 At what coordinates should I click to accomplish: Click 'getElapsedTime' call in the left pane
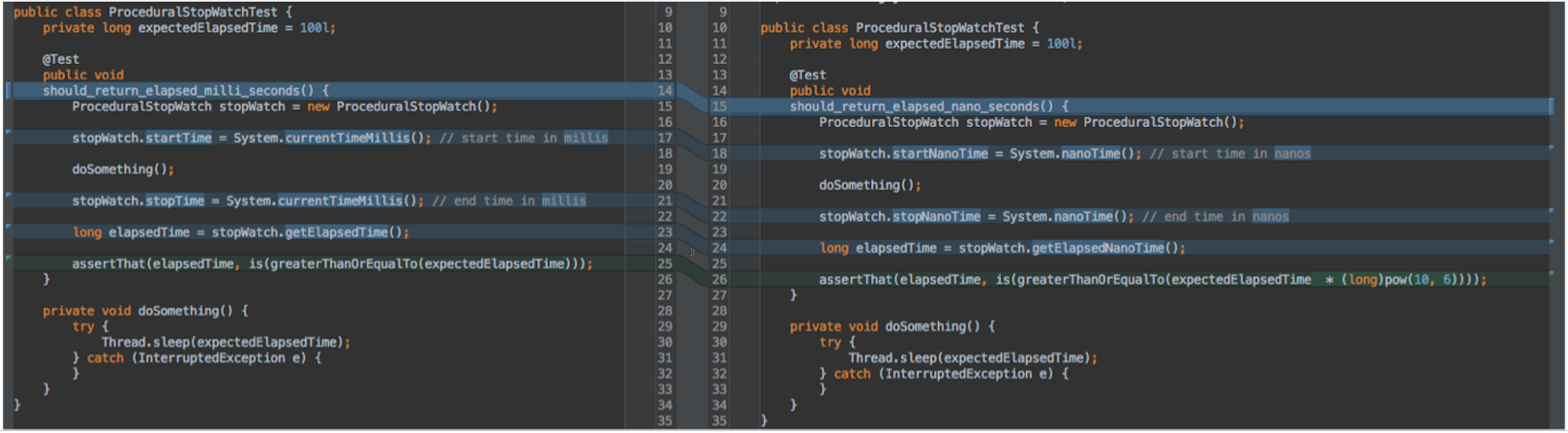tap(336, 232)
